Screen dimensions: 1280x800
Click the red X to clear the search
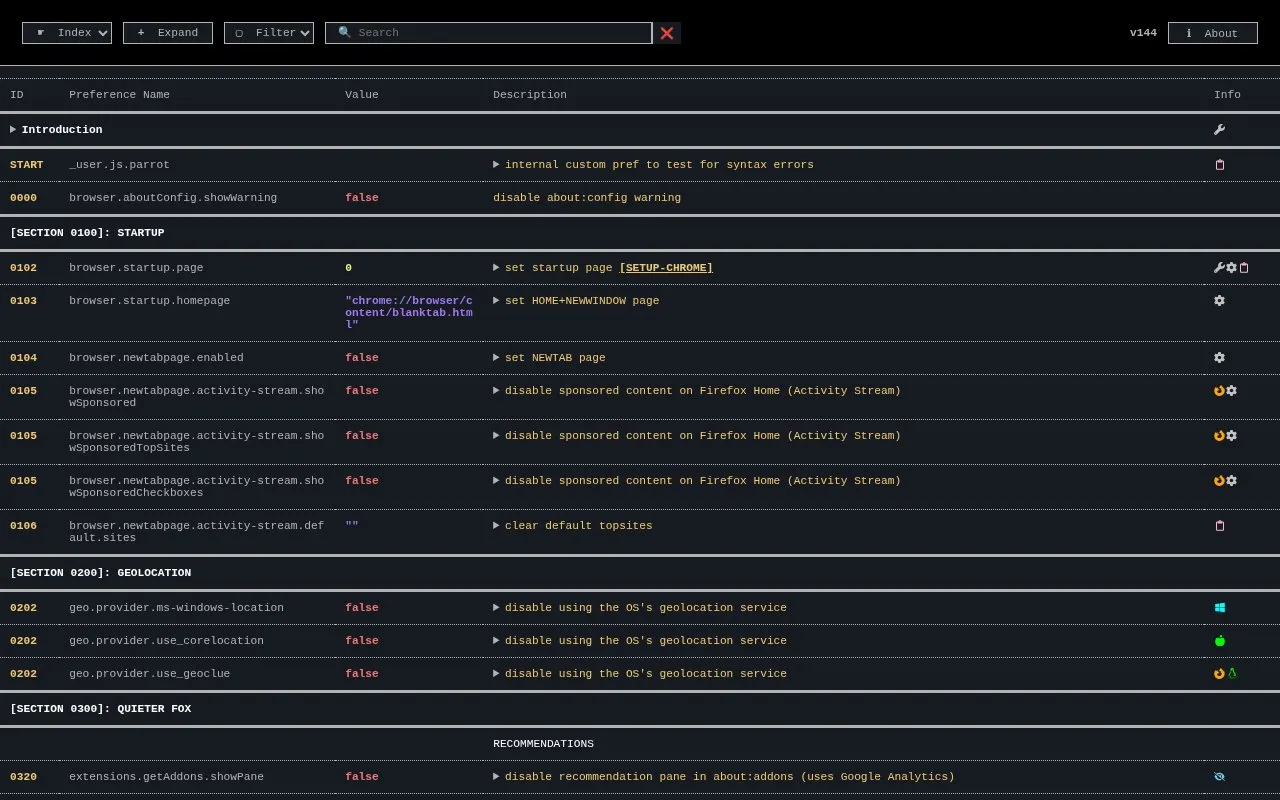coord(667,33)
